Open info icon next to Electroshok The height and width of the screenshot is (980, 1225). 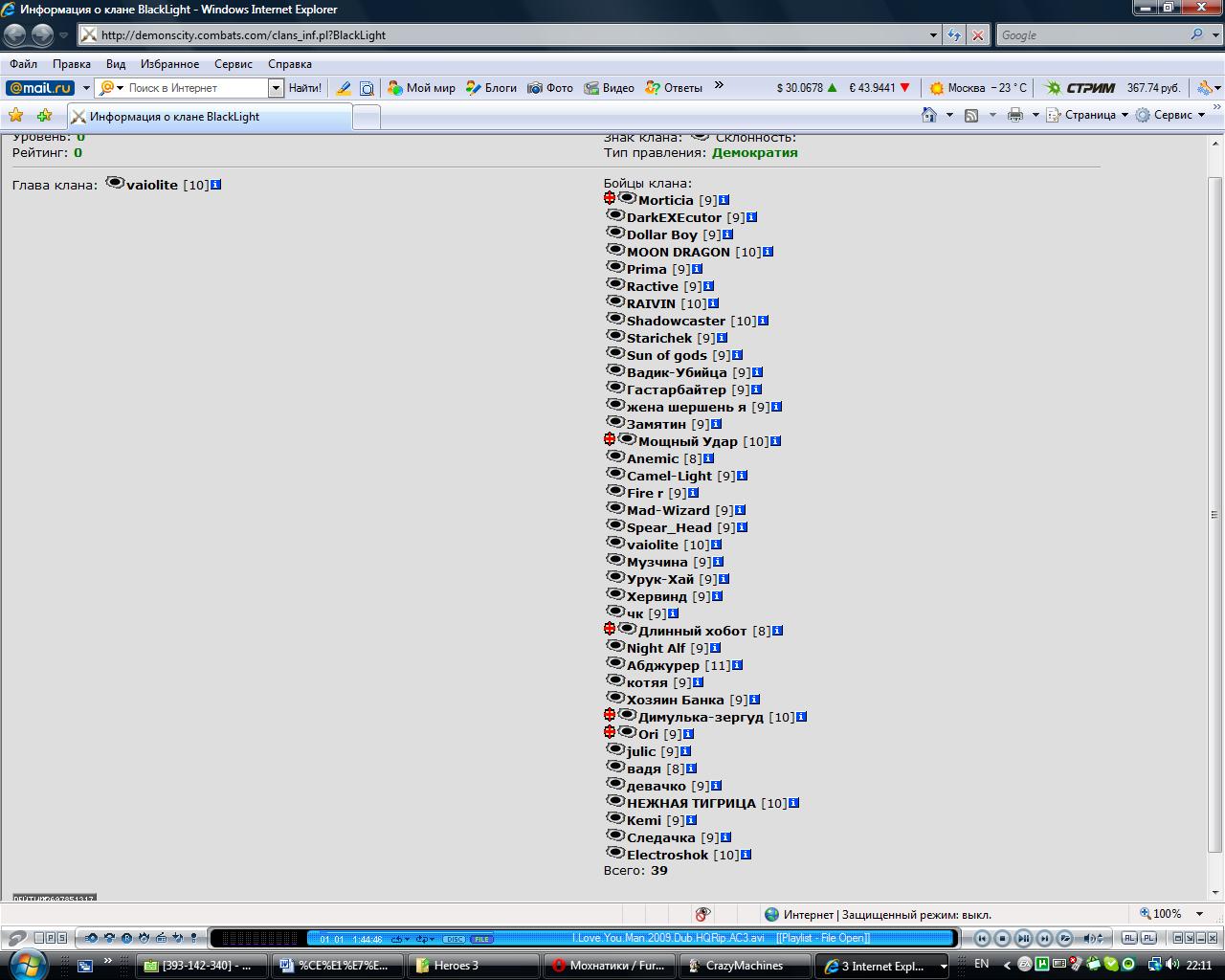(746, 855)
